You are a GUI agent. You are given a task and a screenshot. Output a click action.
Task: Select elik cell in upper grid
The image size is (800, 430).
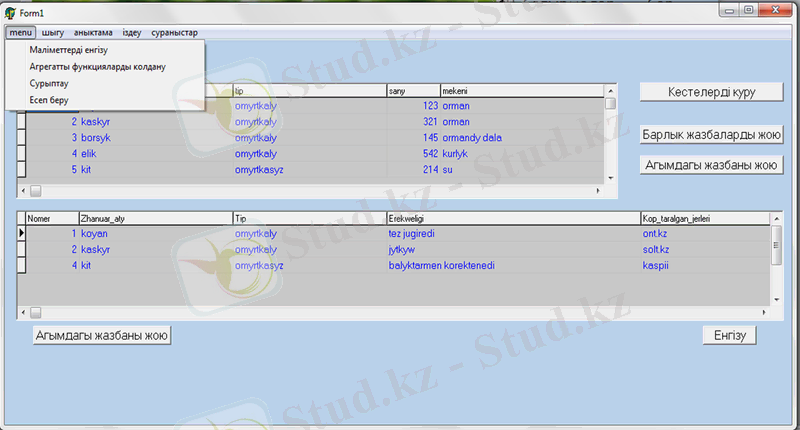[156, 154]
